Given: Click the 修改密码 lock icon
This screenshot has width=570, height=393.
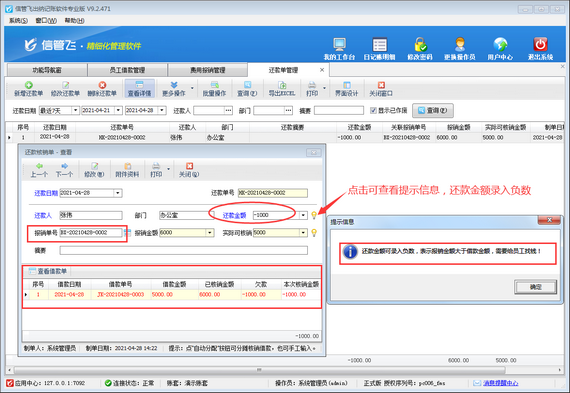Looking at the screenshot, I should pyautogui.click(x=420, y=45).
